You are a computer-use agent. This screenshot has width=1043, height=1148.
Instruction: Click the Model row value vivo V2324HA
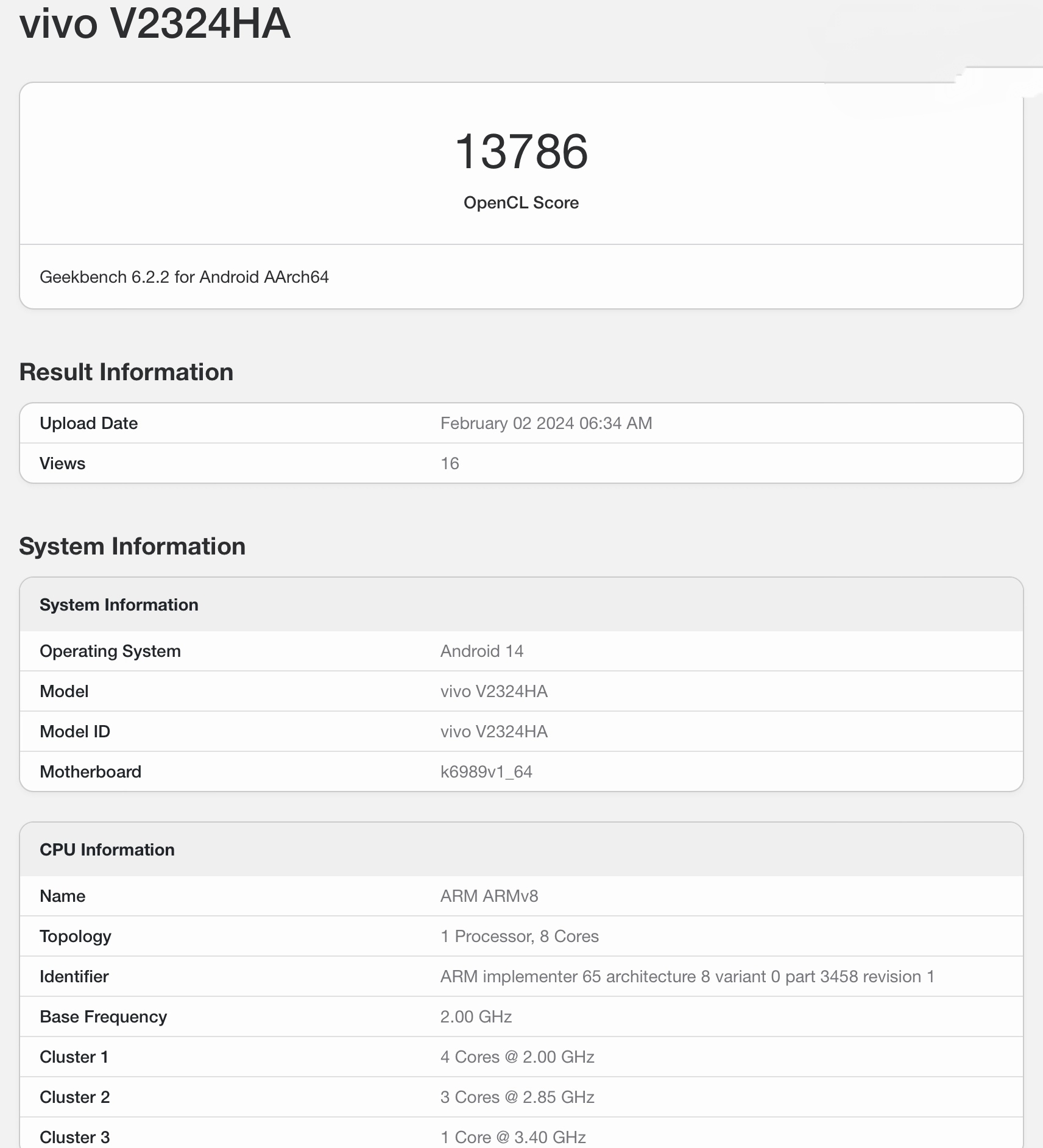pos(493,692)
